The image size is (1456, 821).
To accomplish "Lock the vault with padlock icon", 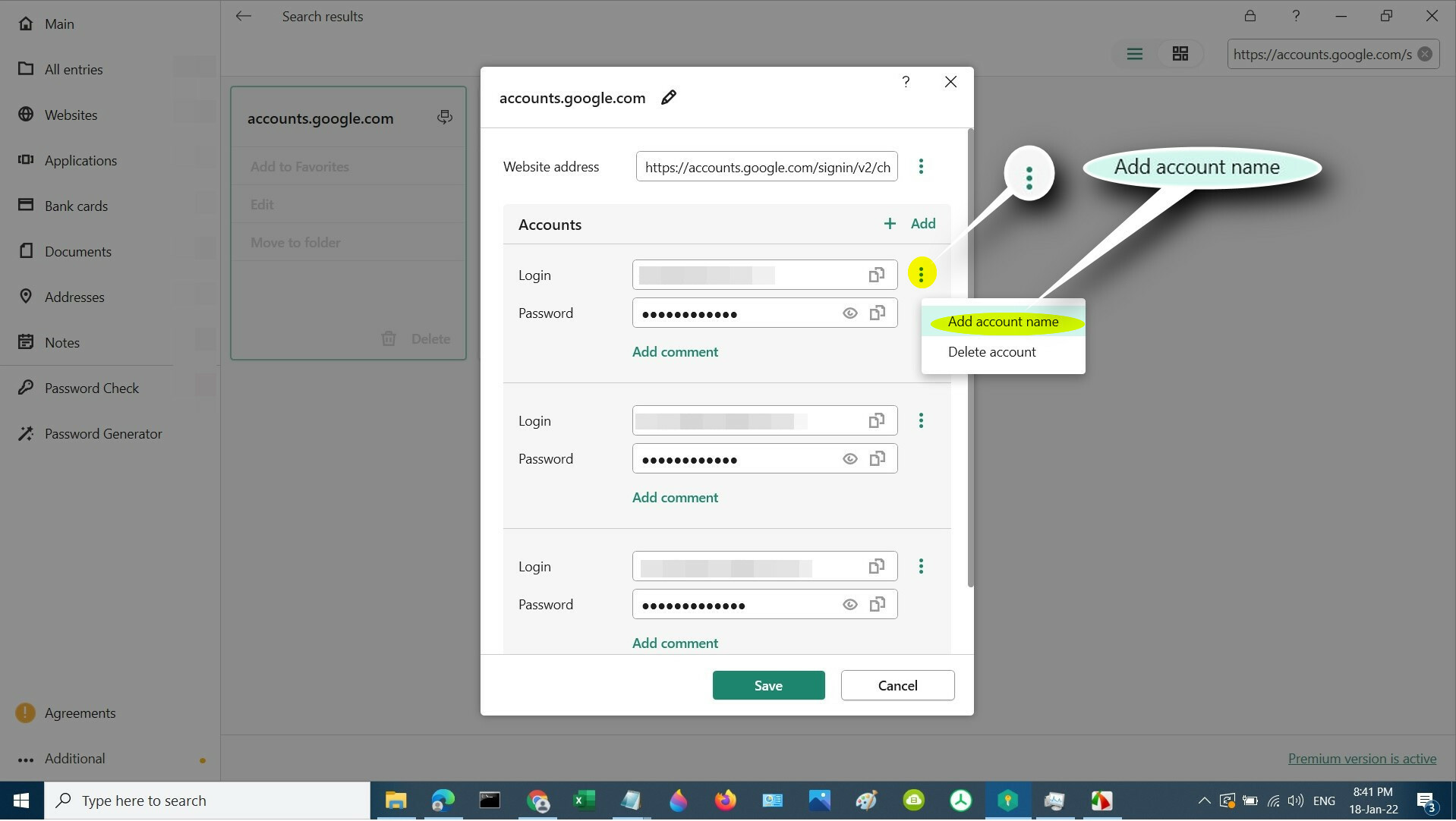I will (x=1250, y=16).
